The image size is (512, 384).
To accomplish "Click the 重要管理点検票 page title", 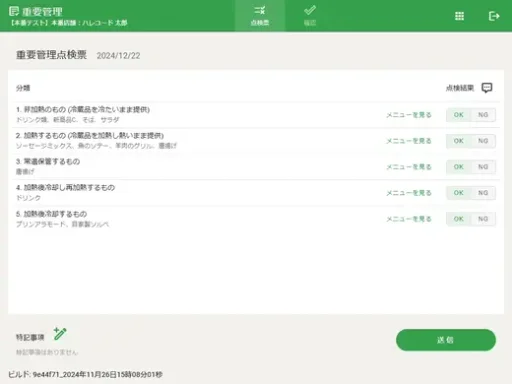I will 52,55.
